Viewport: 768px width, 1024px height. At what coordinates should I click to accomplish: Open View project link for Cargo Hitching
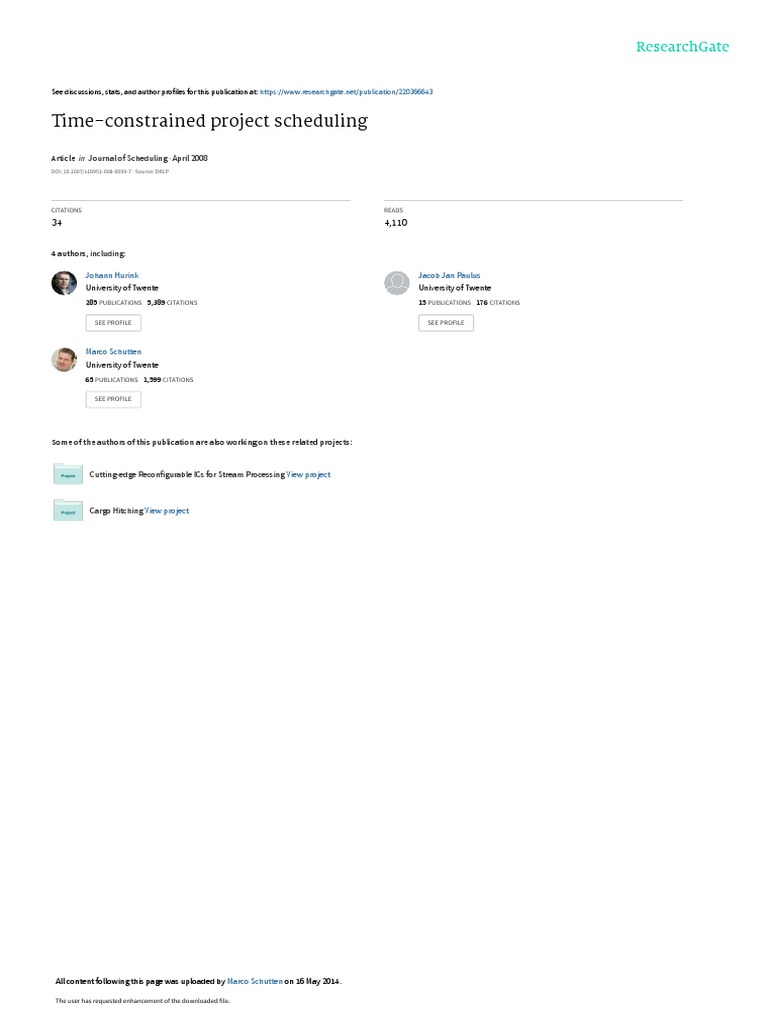pyautogui.click(x=167, y=511)
